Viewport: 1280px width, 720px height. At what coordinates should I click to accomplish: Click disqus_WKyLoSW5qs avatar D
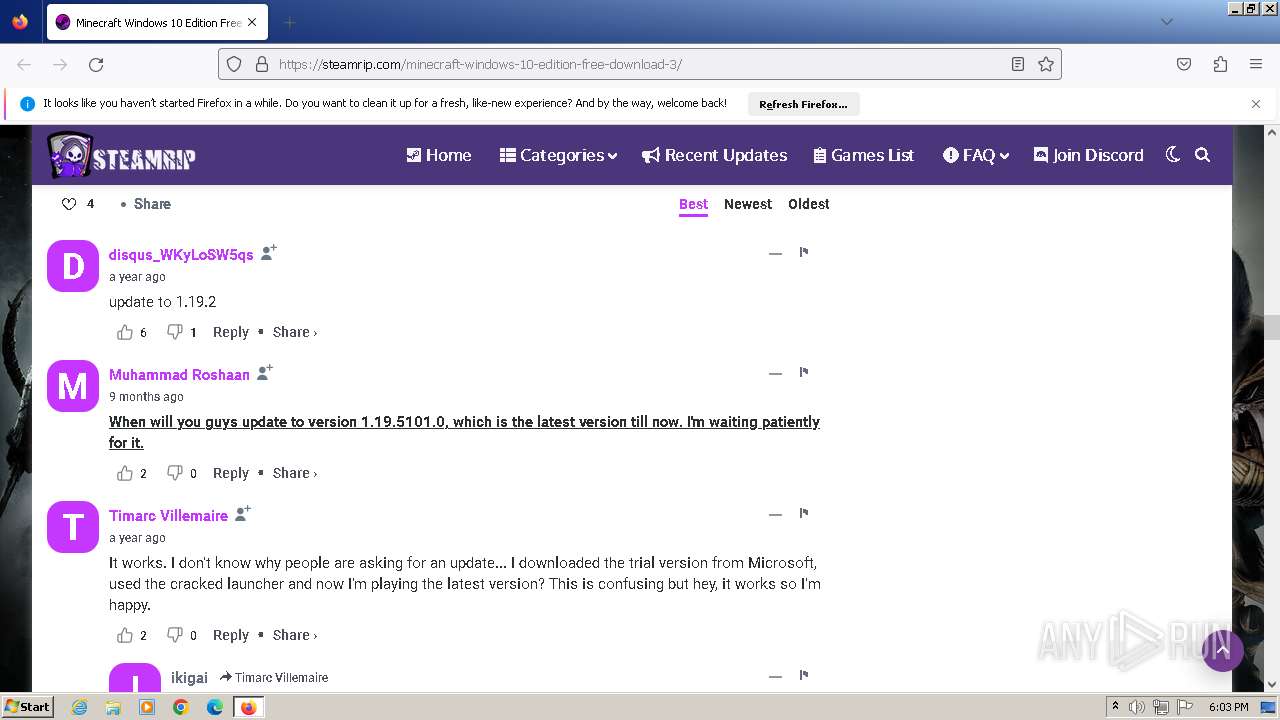(x=73, y=266)
